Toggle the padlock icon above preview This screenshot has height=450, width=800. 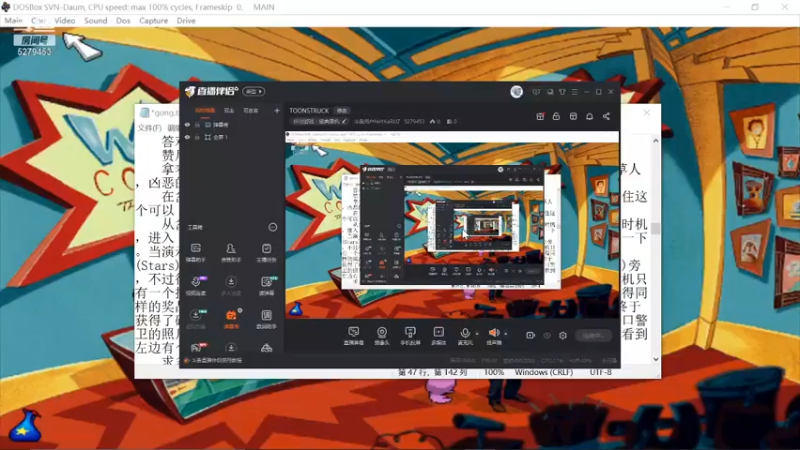pos(556,116)
